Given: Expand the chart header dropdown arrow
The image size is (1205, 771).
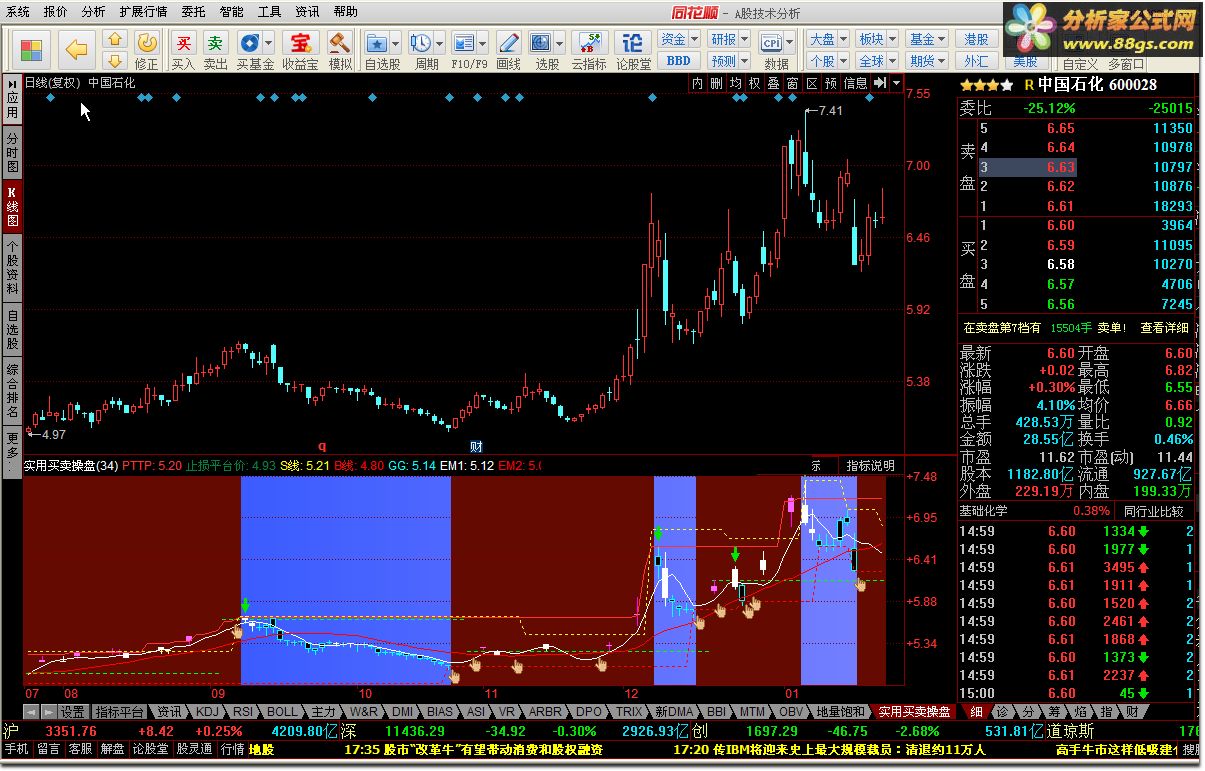Looking at the screenshot, I should click(x=895, y=83).
